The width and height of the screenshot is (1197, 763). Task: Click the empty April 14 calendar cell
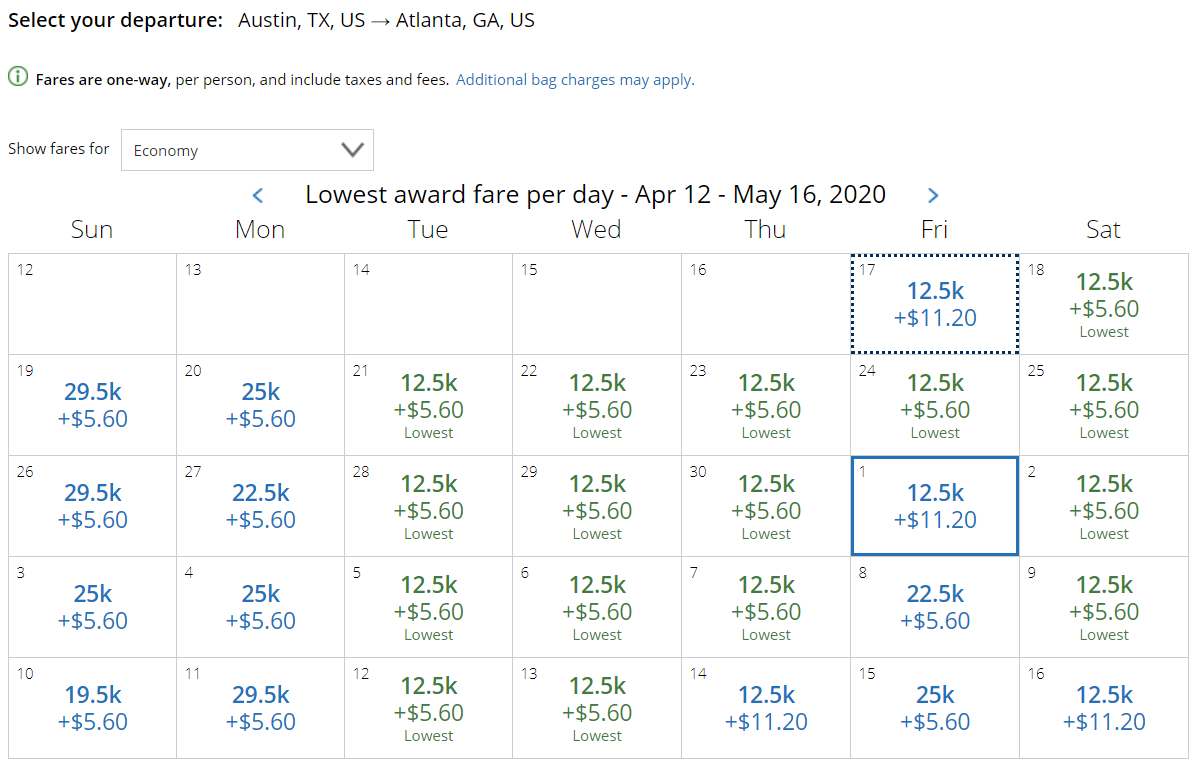pyautogui.click(x=428, y=304)
